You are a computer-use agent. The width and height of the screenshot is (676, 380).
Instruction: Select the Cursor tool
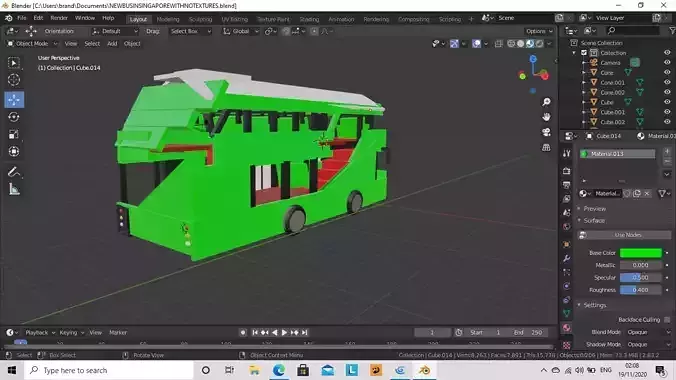(x=14, y=80)
